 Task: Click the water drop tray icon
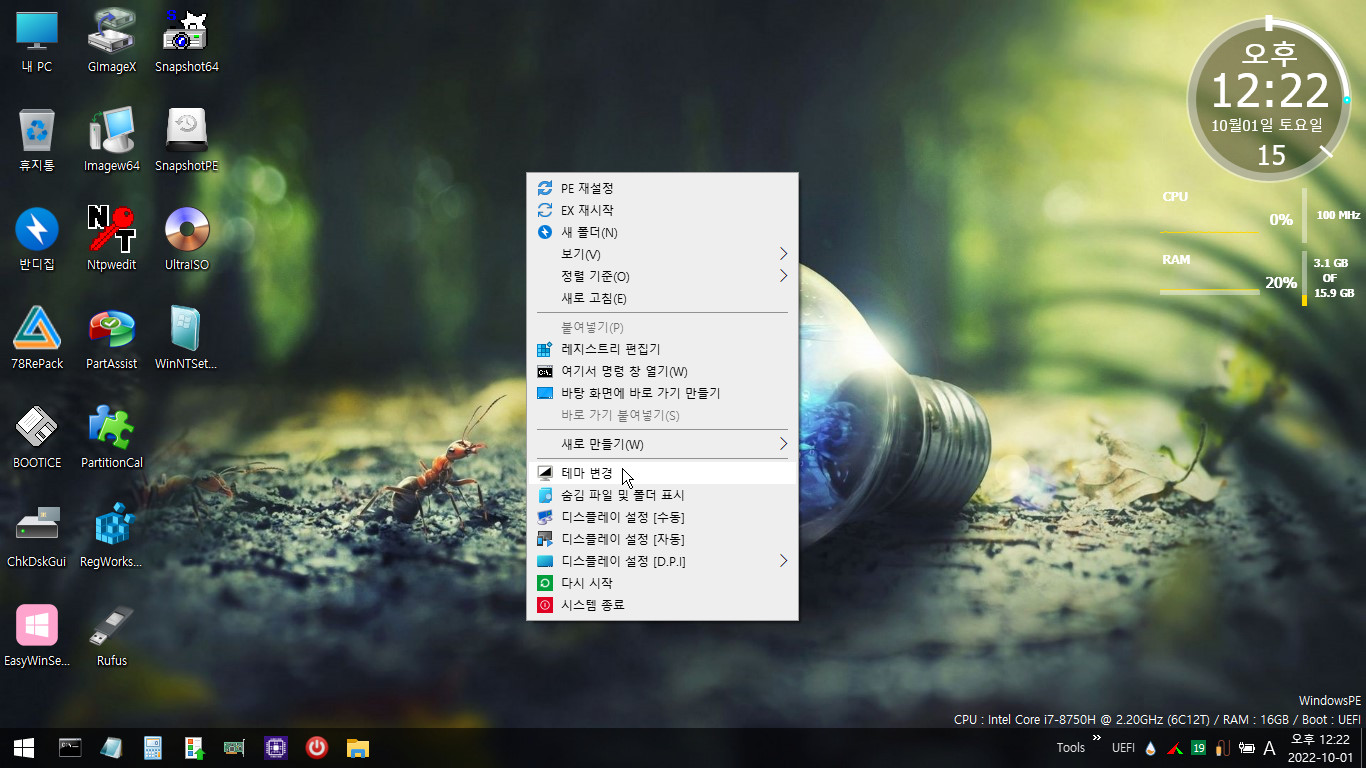[x=1151, y=748]
